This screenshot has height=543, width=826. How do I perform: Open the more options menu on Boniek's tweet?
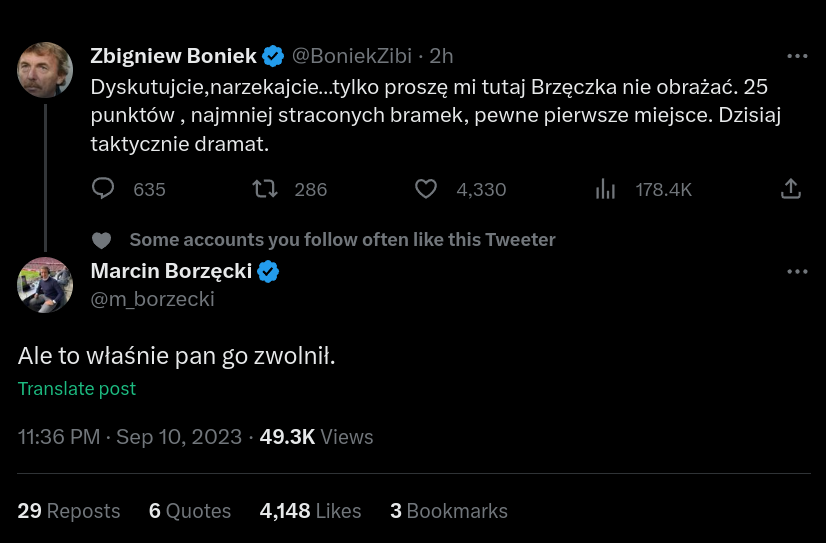pyautogui.click(x=797, y=56)
